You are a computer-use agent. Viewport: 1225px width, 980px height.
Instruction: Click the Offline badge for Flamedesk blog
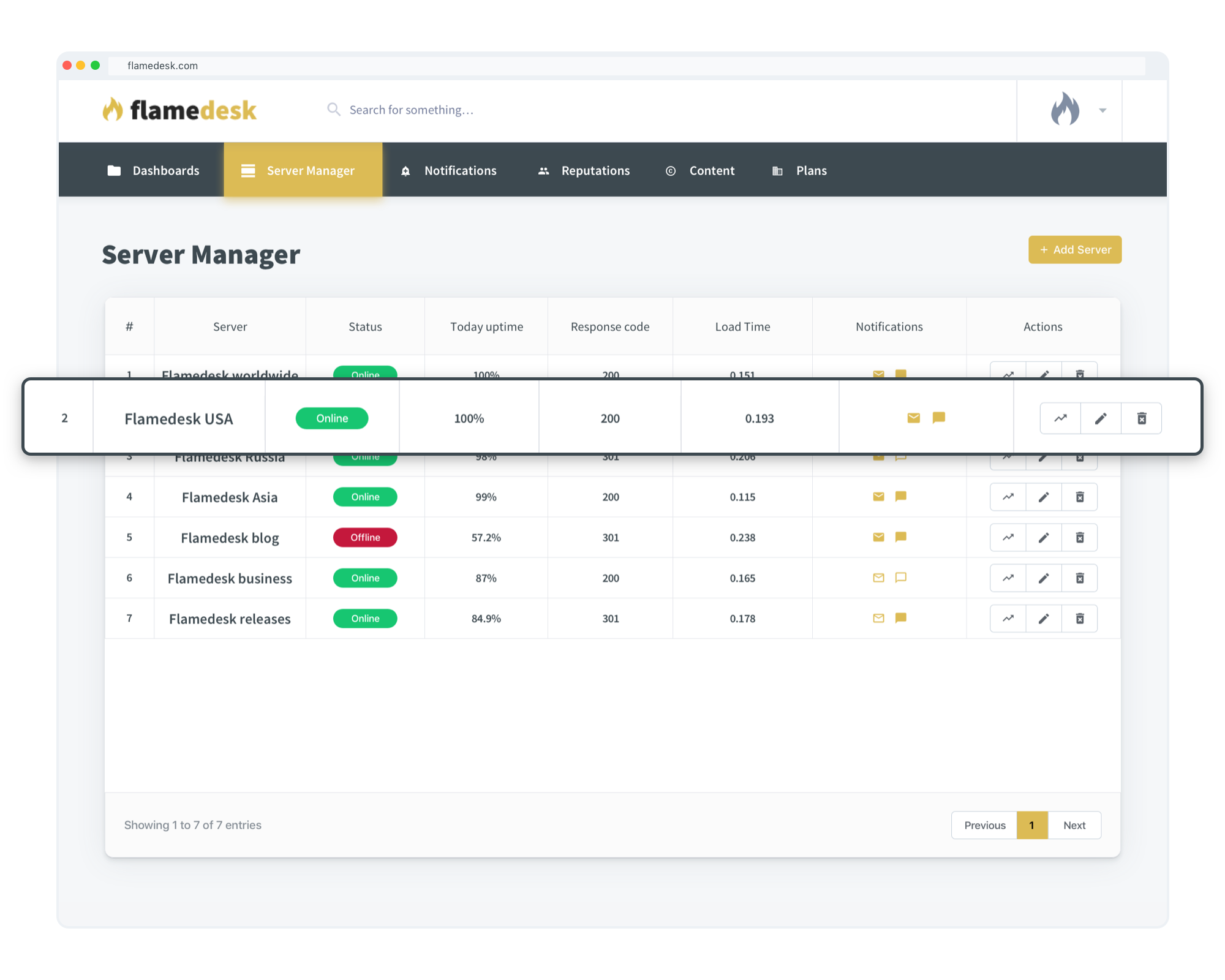click(365, 537)
